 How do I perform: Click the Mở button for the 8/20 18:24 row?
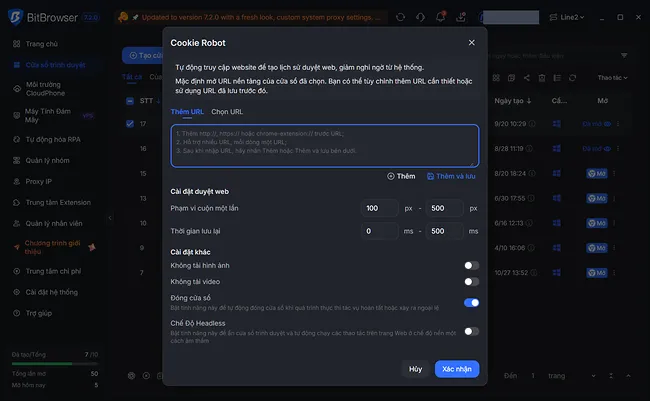(597, 173)
